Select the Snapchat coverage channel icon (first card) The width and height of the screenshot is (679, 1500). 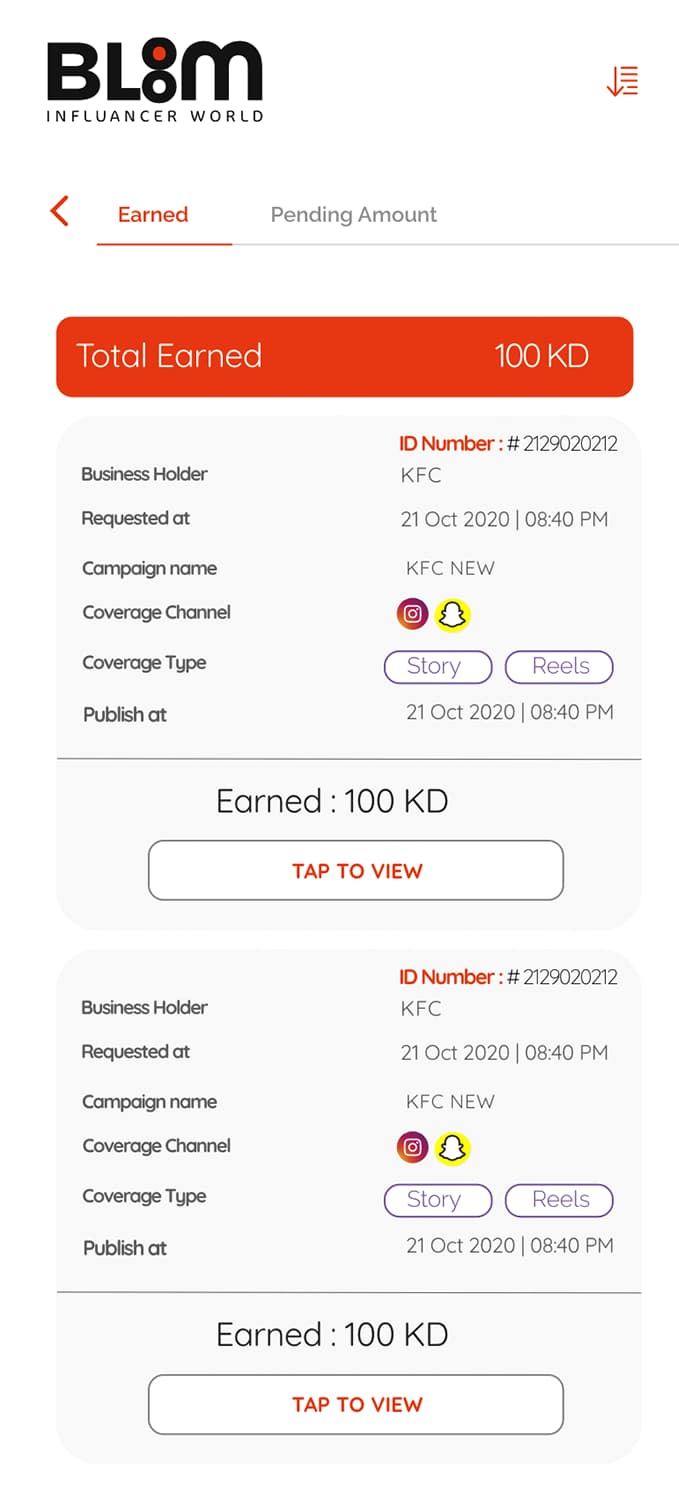tap(453, 614)
